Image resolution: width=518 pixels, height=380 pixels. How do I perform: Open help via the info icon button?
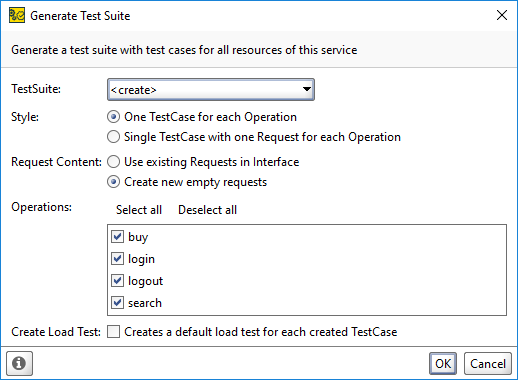pos(19,363)
